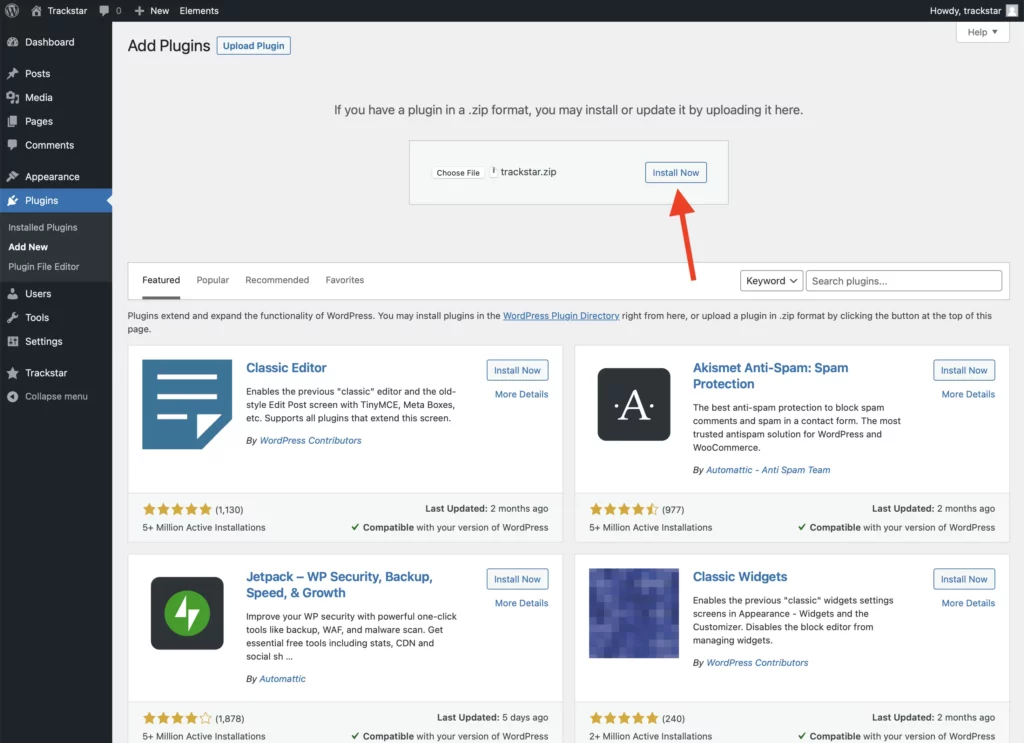Select Add New in Plugins submenu
Viewport: 1024px width, 743px height.
click(x=28, y=247)
